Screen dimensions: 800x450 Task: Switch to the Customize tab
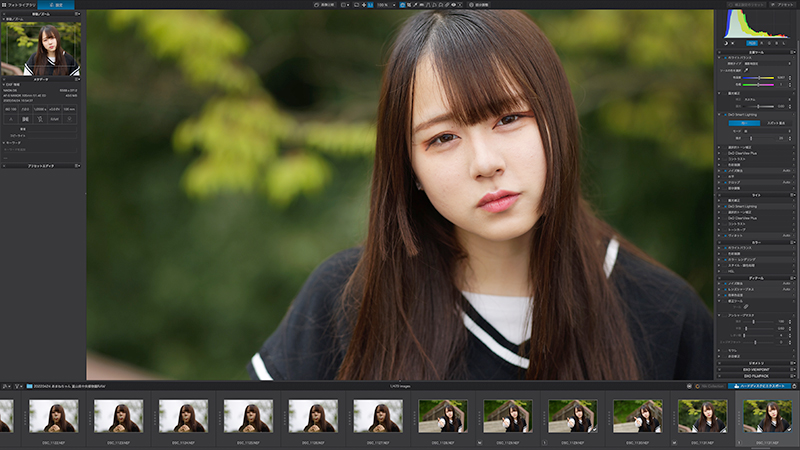point(56,5)
